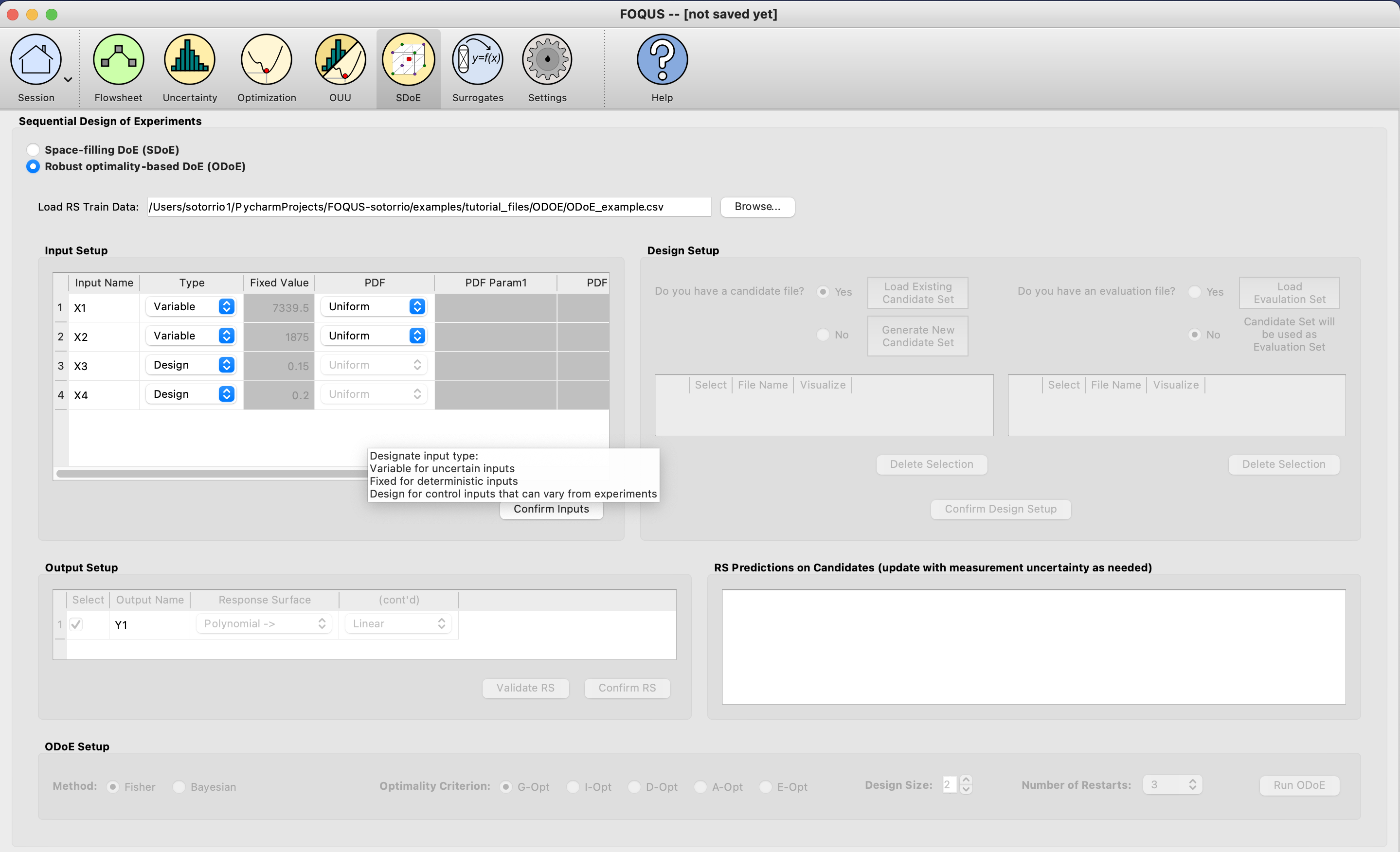The image size is (1400, 852).
Task: Click the Fixed Value column header
Action: click(279, 283)
